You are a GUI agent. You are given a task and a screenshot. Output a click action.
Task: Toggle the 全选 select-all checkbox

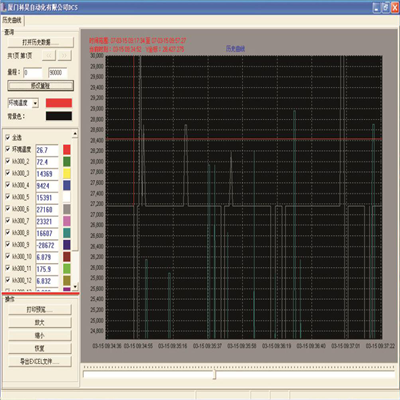click(8, 137)
